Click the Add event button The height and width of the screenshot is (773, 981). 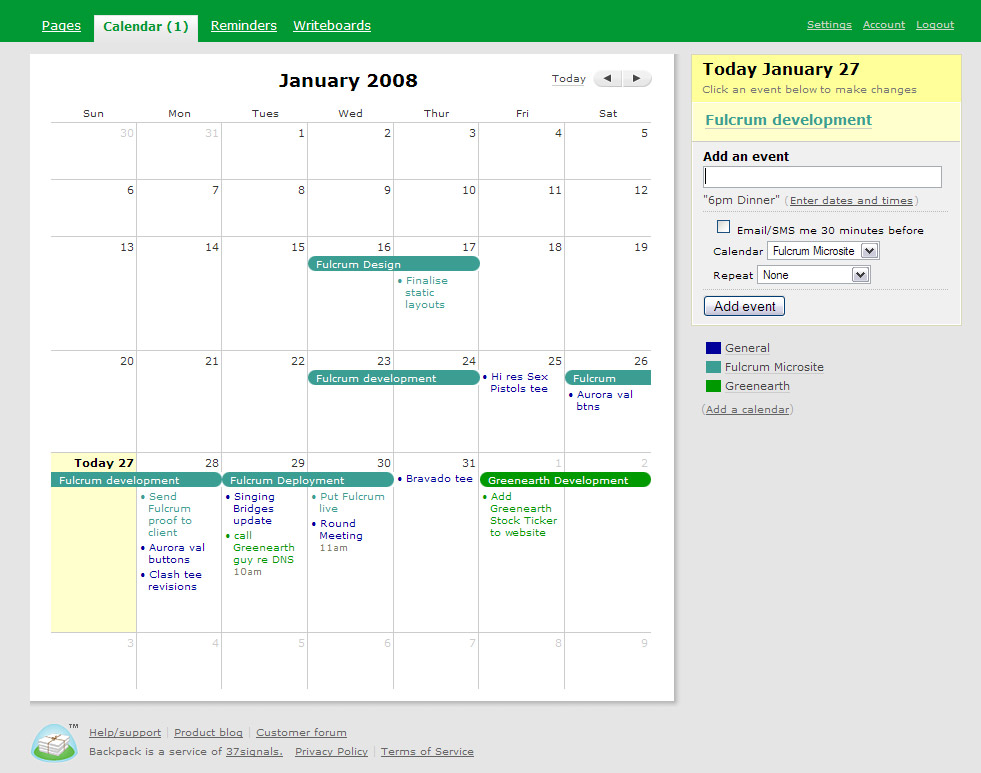click(x=745, y=306)
